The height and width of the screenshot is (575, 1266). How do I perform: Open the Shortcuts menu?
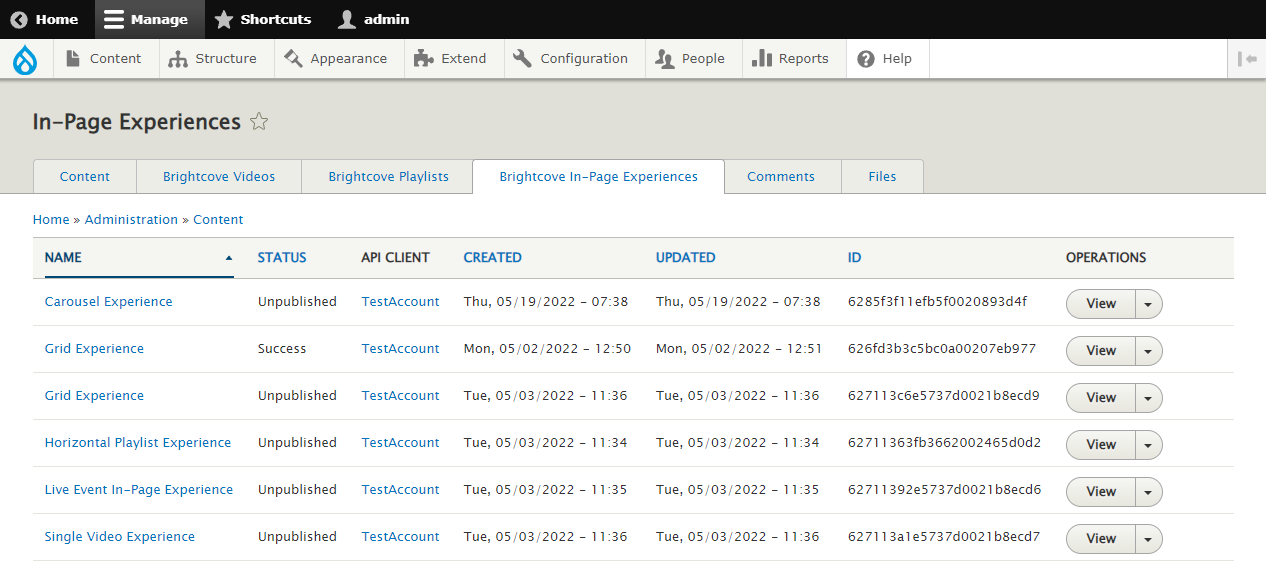tap(263, 19)
